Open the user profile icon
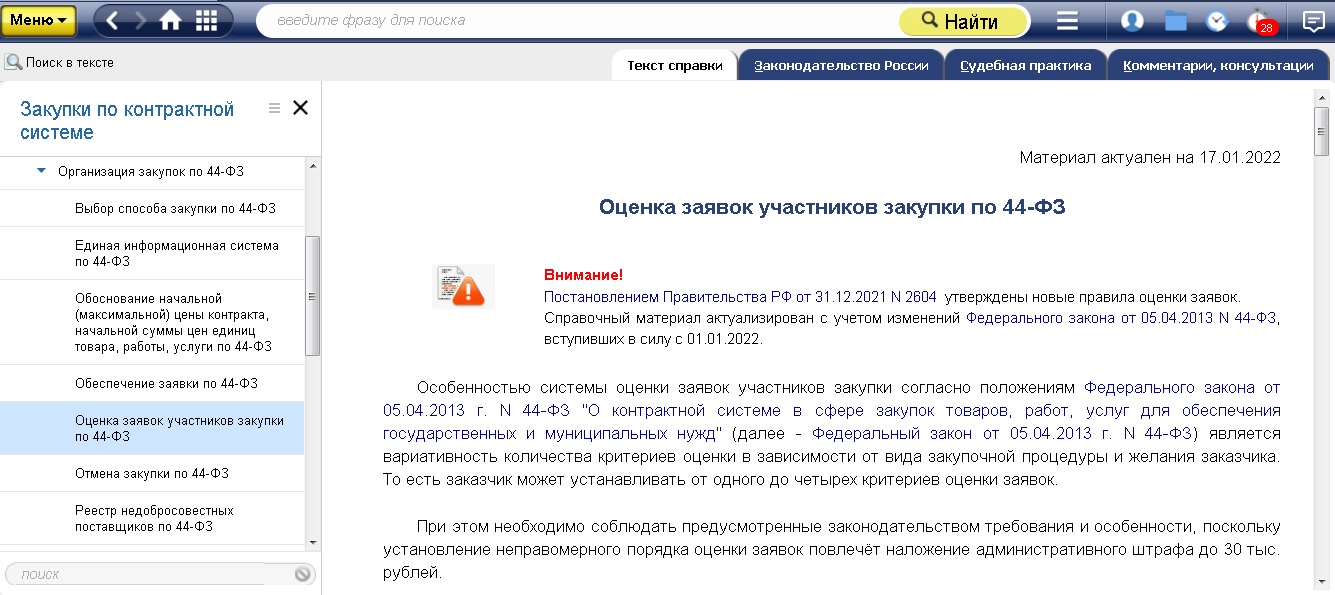Viewport: 1335px width, 595px height. (x=1132, y=21)
